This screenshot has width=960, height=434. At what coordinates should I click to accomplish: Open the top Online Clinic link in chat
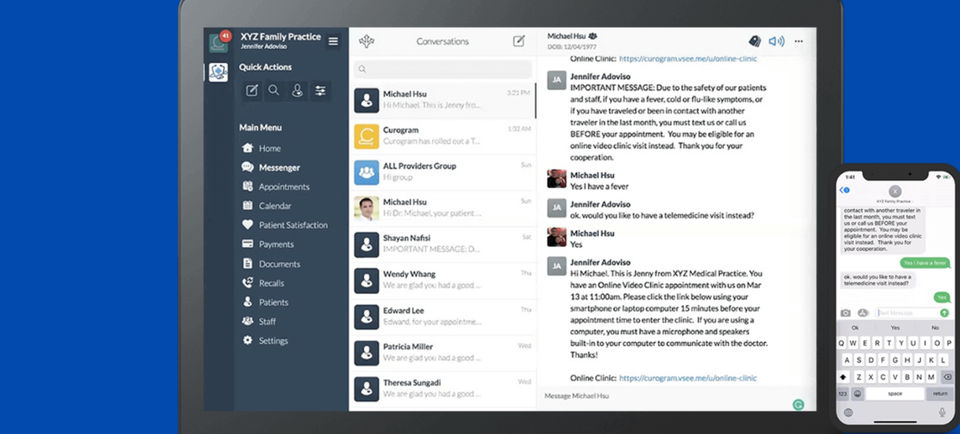pos(688,59)
